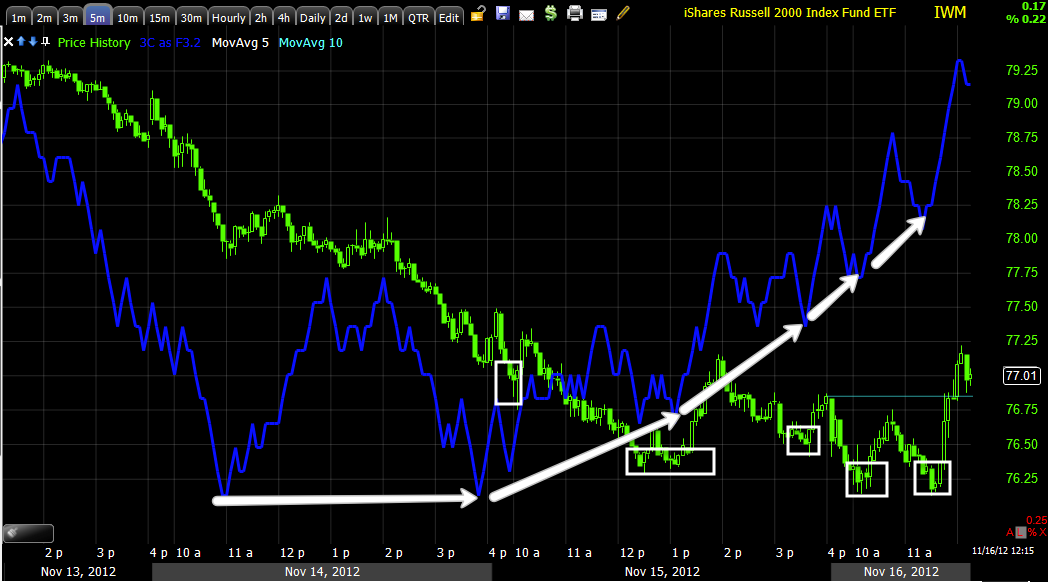
Task: Select the Nov 14, 2012 date band
Action: pyautogui.click(x=322, y=572)
